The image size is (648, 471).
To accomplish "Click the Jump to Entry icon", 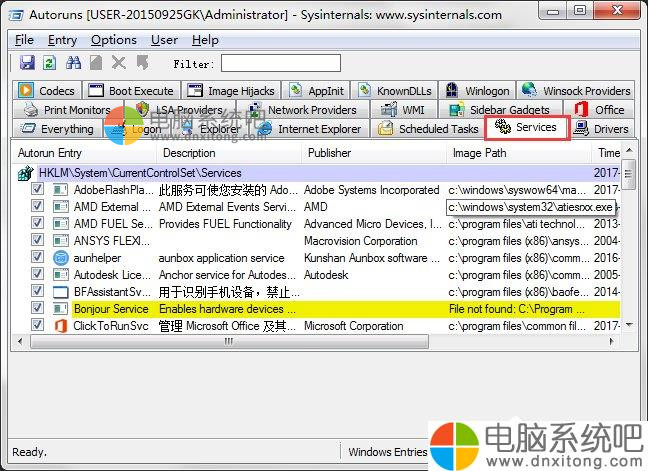I will (143, 63).
